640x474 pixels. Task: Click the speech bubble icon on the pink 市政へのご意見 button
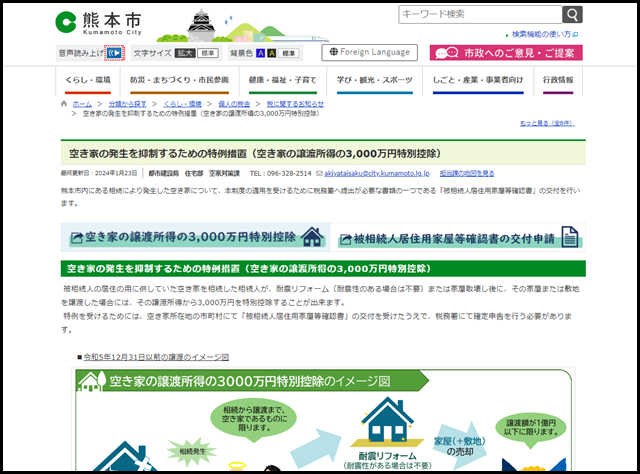444,53
